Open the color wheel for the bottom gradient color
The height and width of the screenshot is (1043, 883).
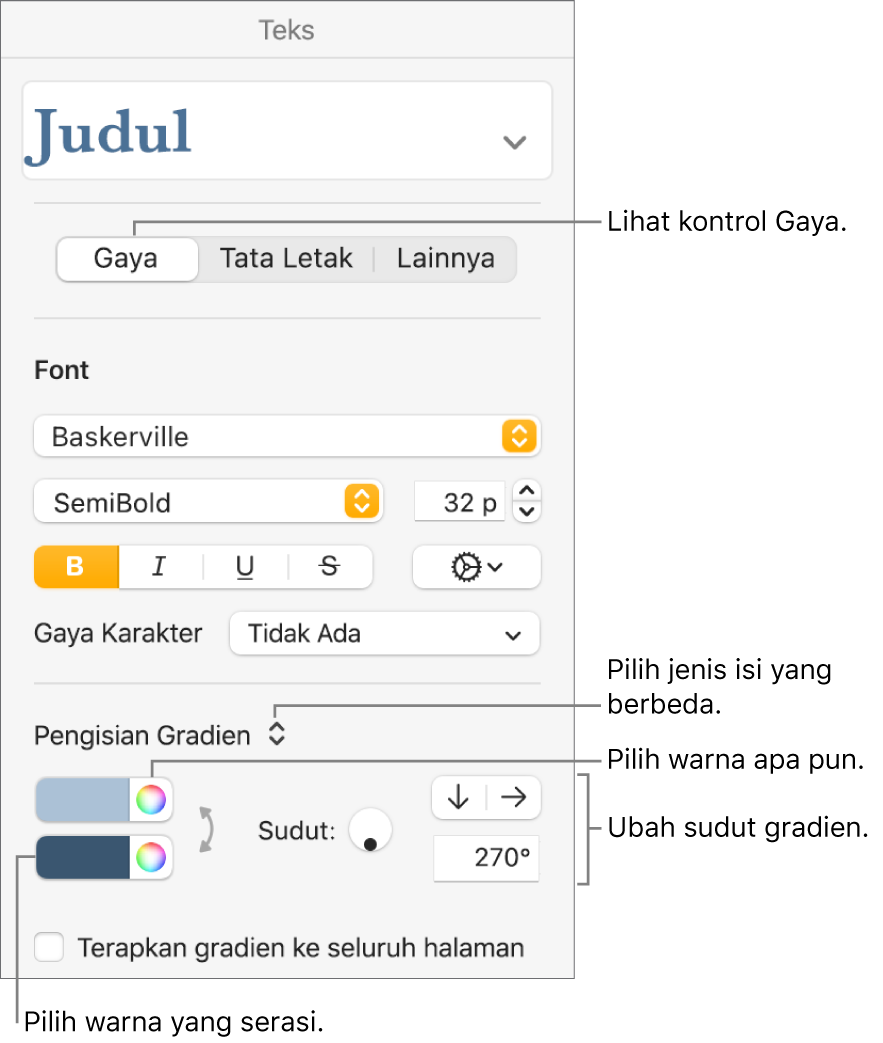point(152,858)
